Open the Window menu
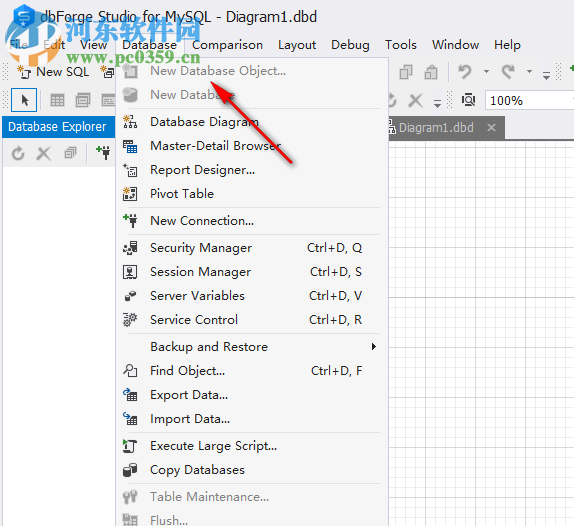574x526 pixels. (x=455, y=45)
